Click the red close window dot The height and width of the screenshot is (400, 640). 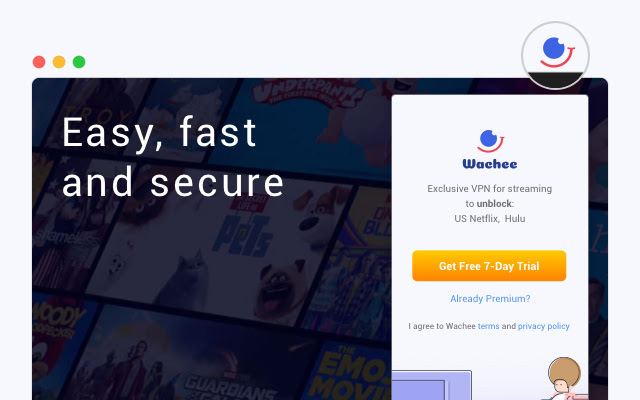tap(39, 62)
